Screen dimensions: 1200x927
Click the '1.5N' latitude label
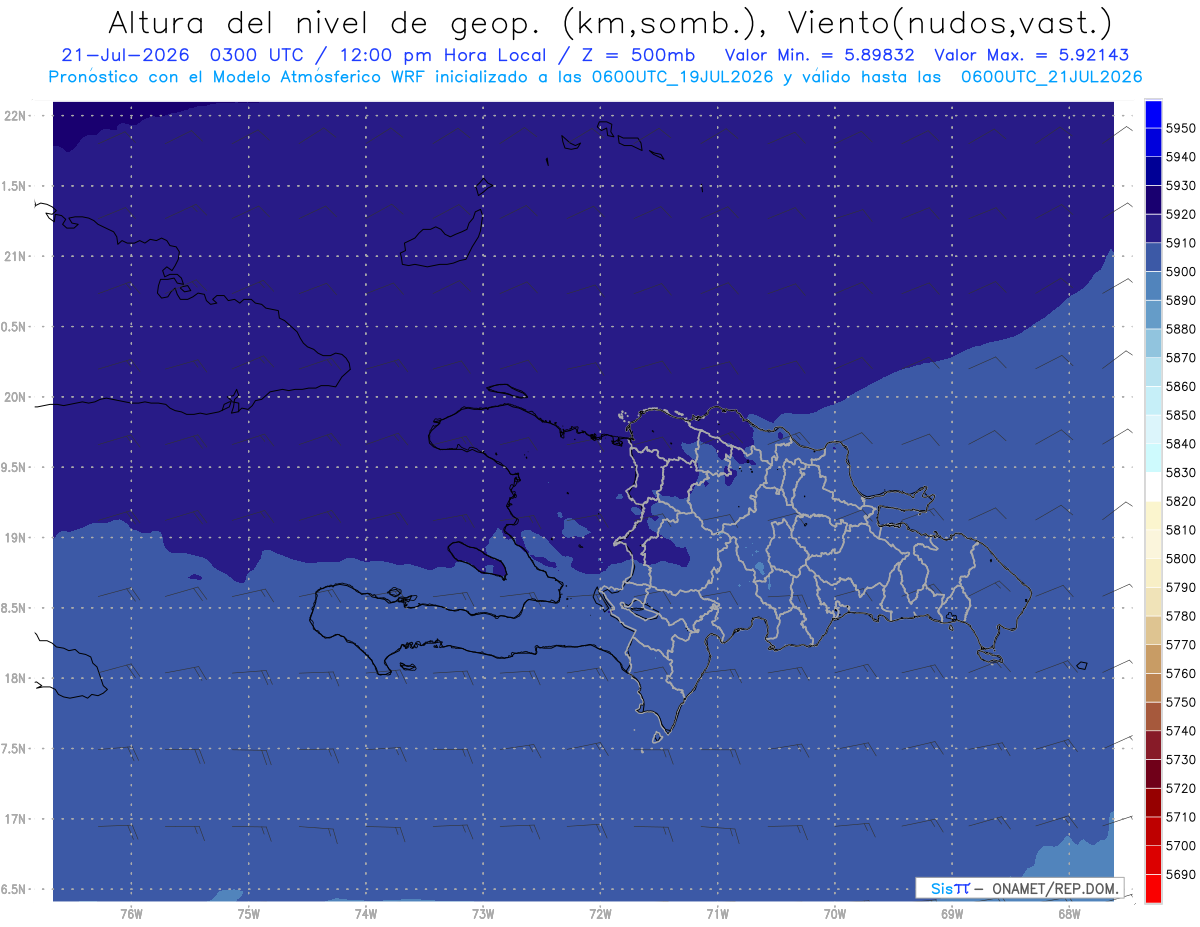15,187
